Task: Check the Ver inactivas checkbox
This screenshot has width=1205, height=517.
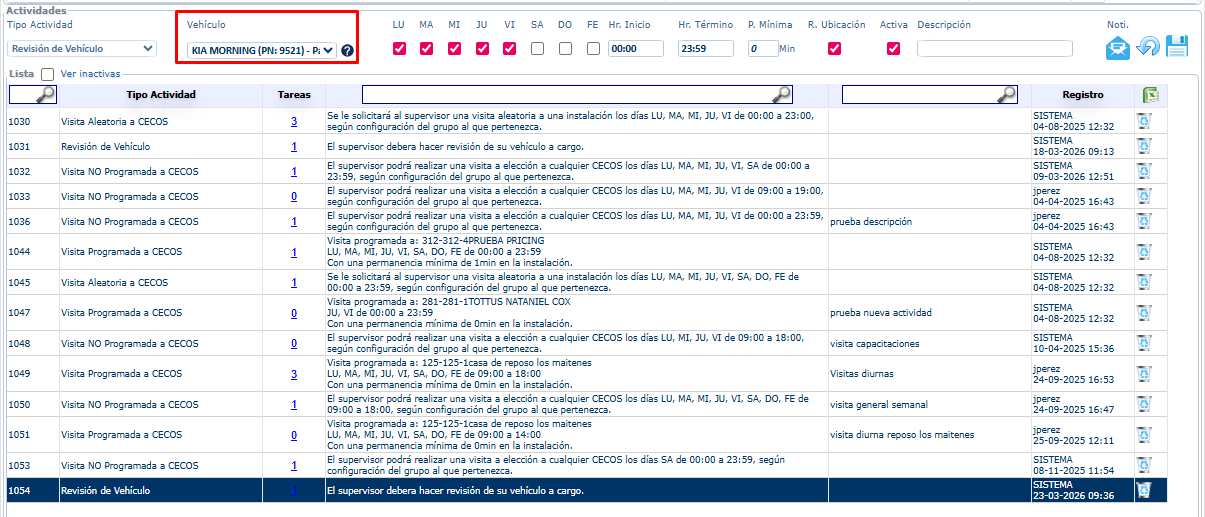Action: [x=48, y=74]
